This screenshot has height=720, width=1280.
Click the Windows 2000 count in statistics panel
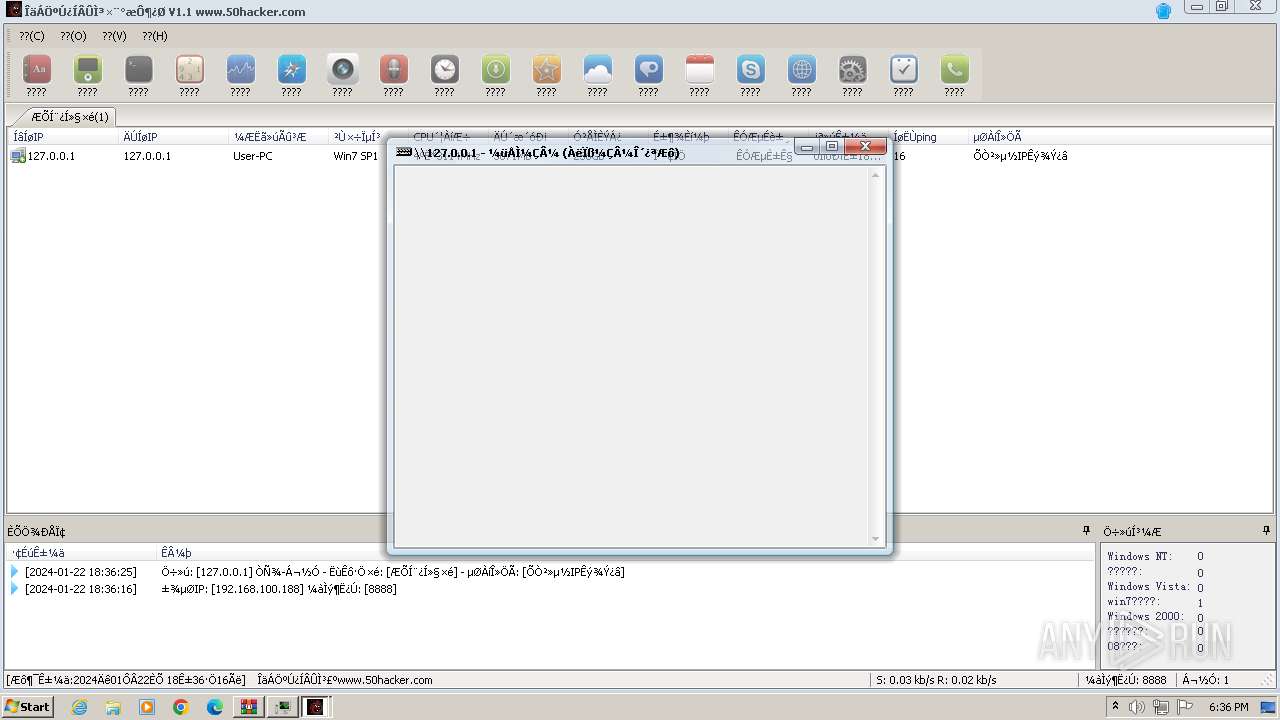click(1200, 618)
